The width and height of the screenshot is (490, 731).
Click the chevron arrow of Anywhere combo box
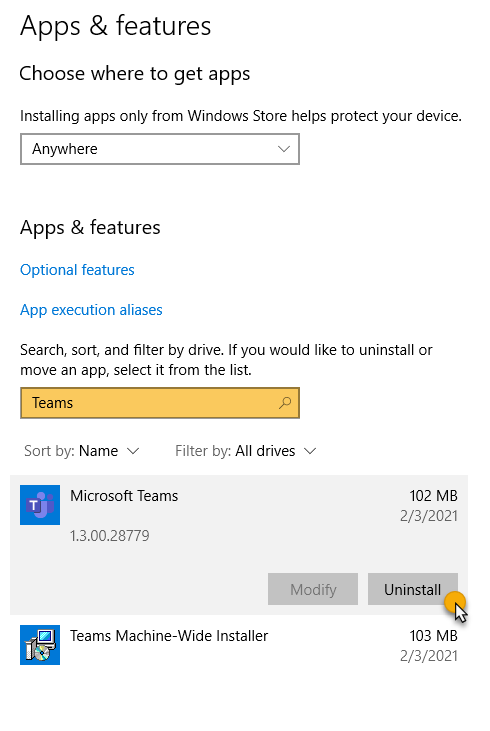pos(284,149)
